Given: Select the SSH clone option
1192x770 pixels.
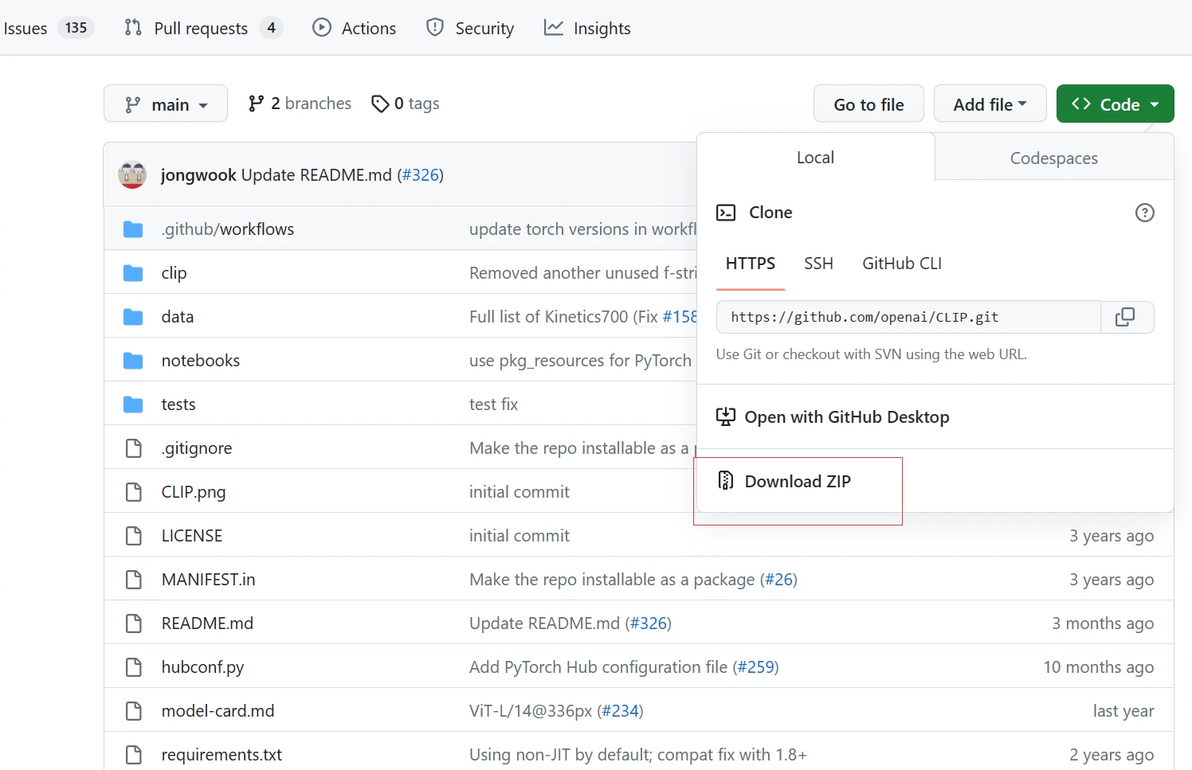Looking at the screenshot, I should pos(818,263).
